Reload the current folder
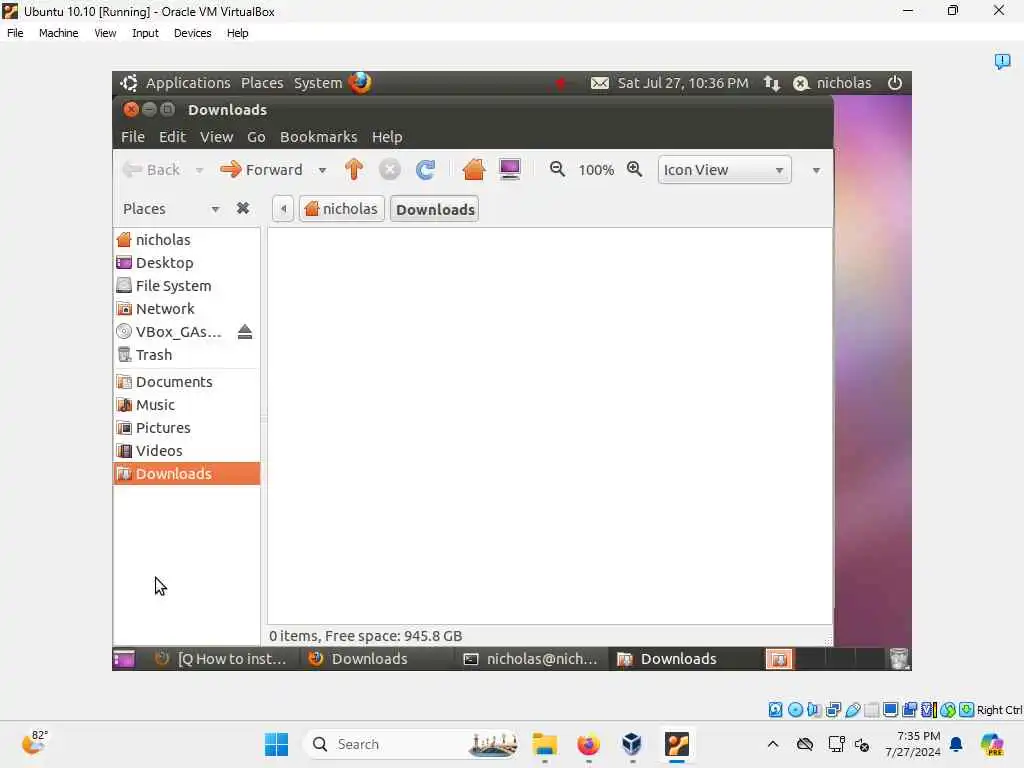1024x768 pixels. click(425, 170)
